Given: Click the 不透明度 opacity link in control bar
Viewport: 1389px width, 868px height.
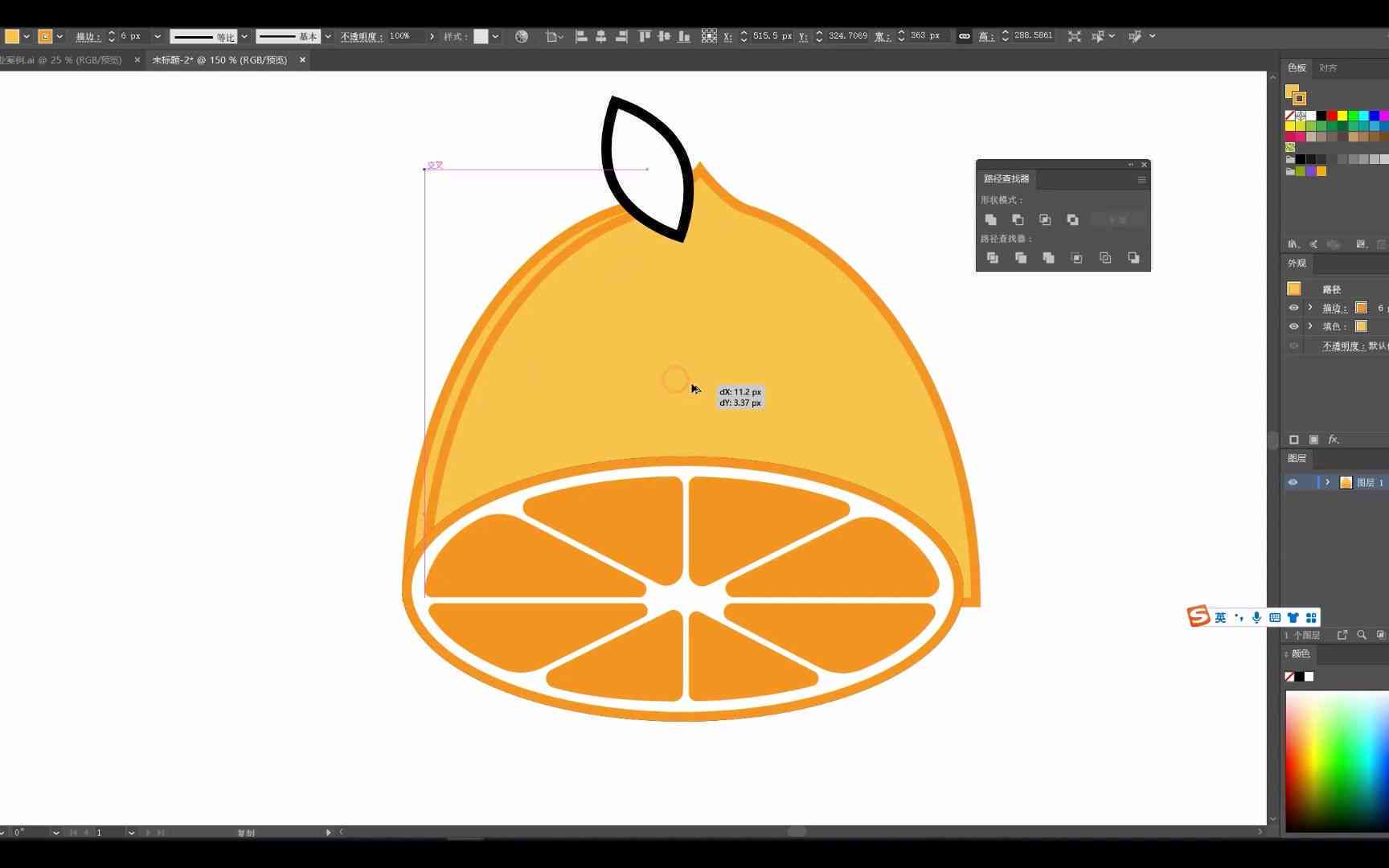Looking at the screenshot, I should (x=362, y=36).
